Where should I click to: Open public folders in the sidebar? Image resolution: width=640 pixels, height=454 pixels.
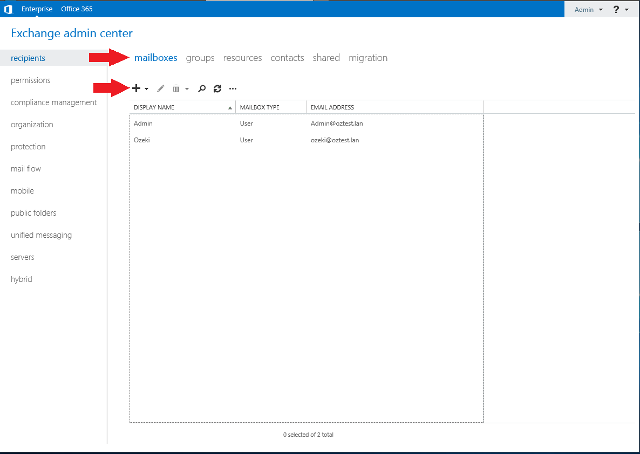click(33, 213)
